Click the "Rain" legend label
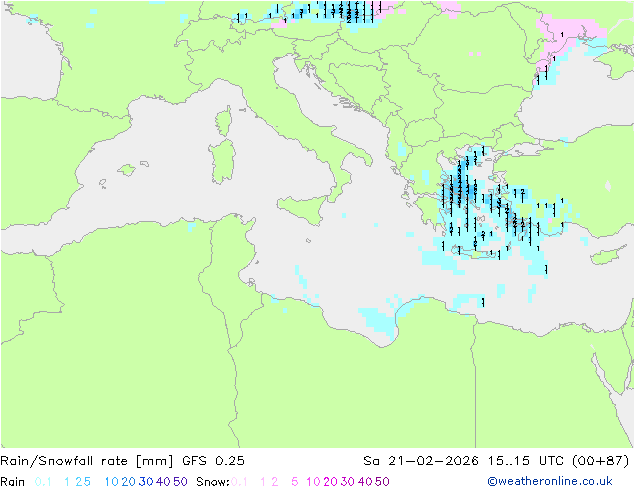This screenshot has width=634, height=490. pos(13,482)
